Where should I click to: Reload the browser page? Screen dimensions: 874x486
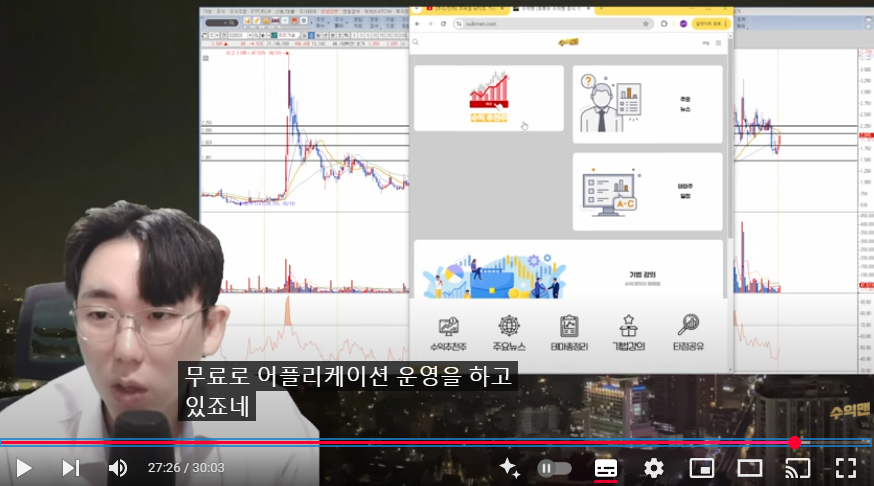coord(443,23)
